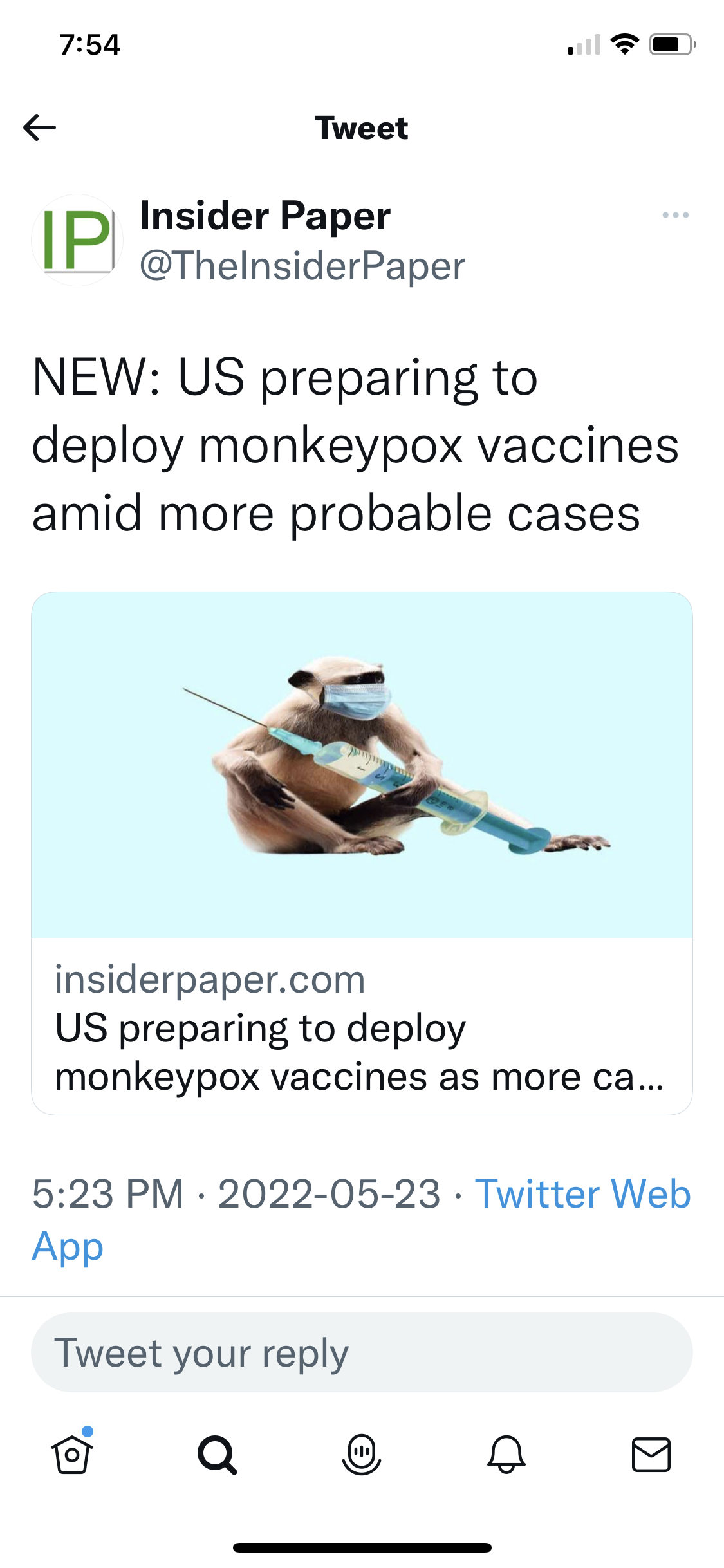Tap the battery status icon
The width and height of the screenshot is (724, 1568).
point(673,44)
